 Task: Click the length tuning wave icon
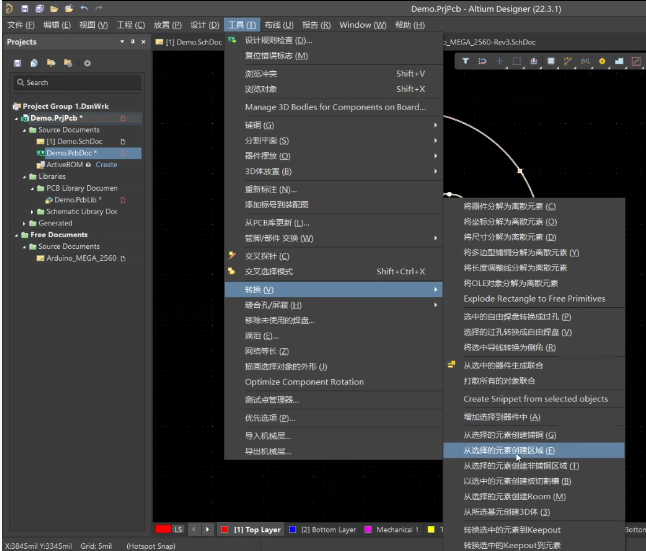click(585, 61)
